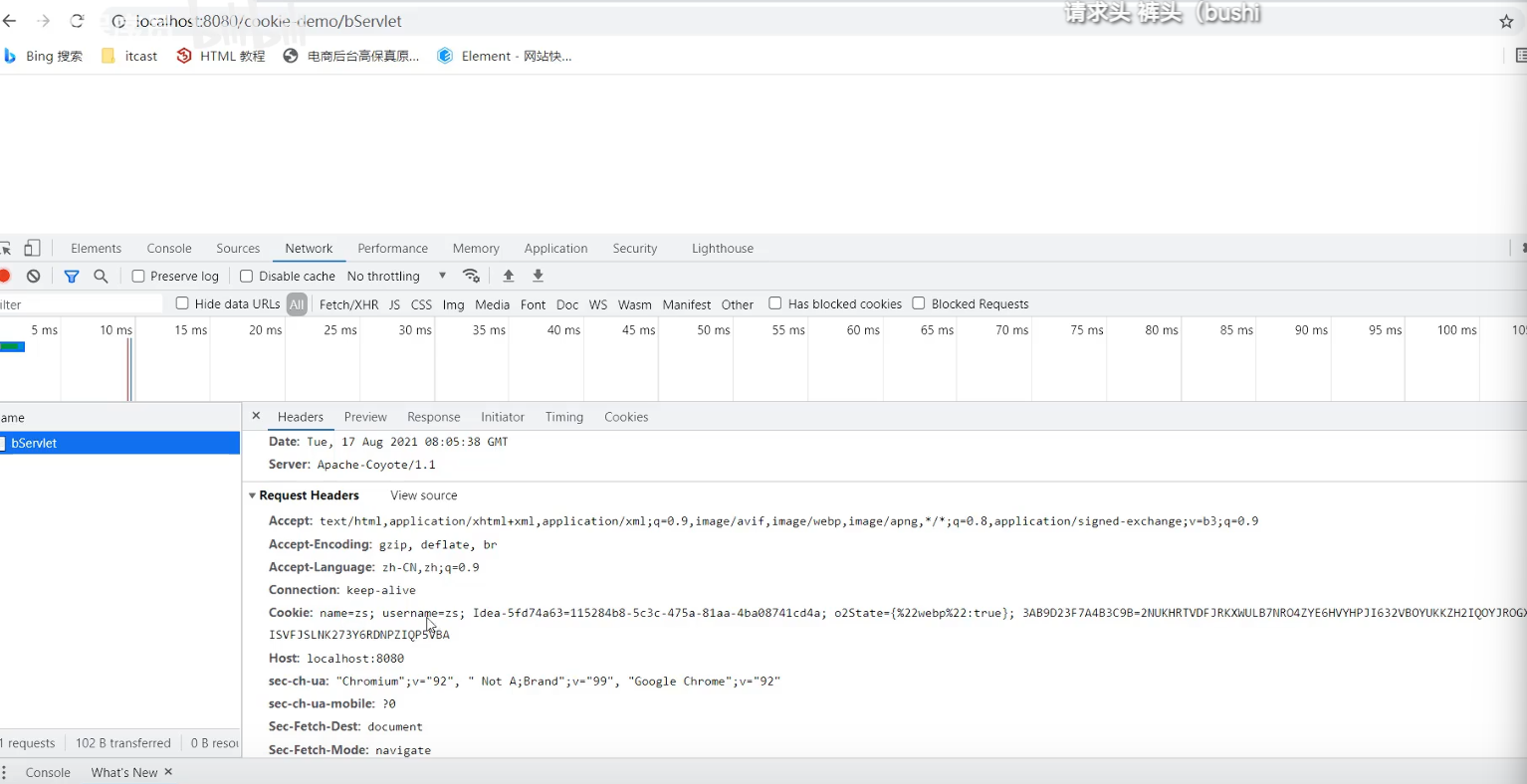Filter requests by Font
The height and width of the screenshot is (784, 1527).
(533, 304)
